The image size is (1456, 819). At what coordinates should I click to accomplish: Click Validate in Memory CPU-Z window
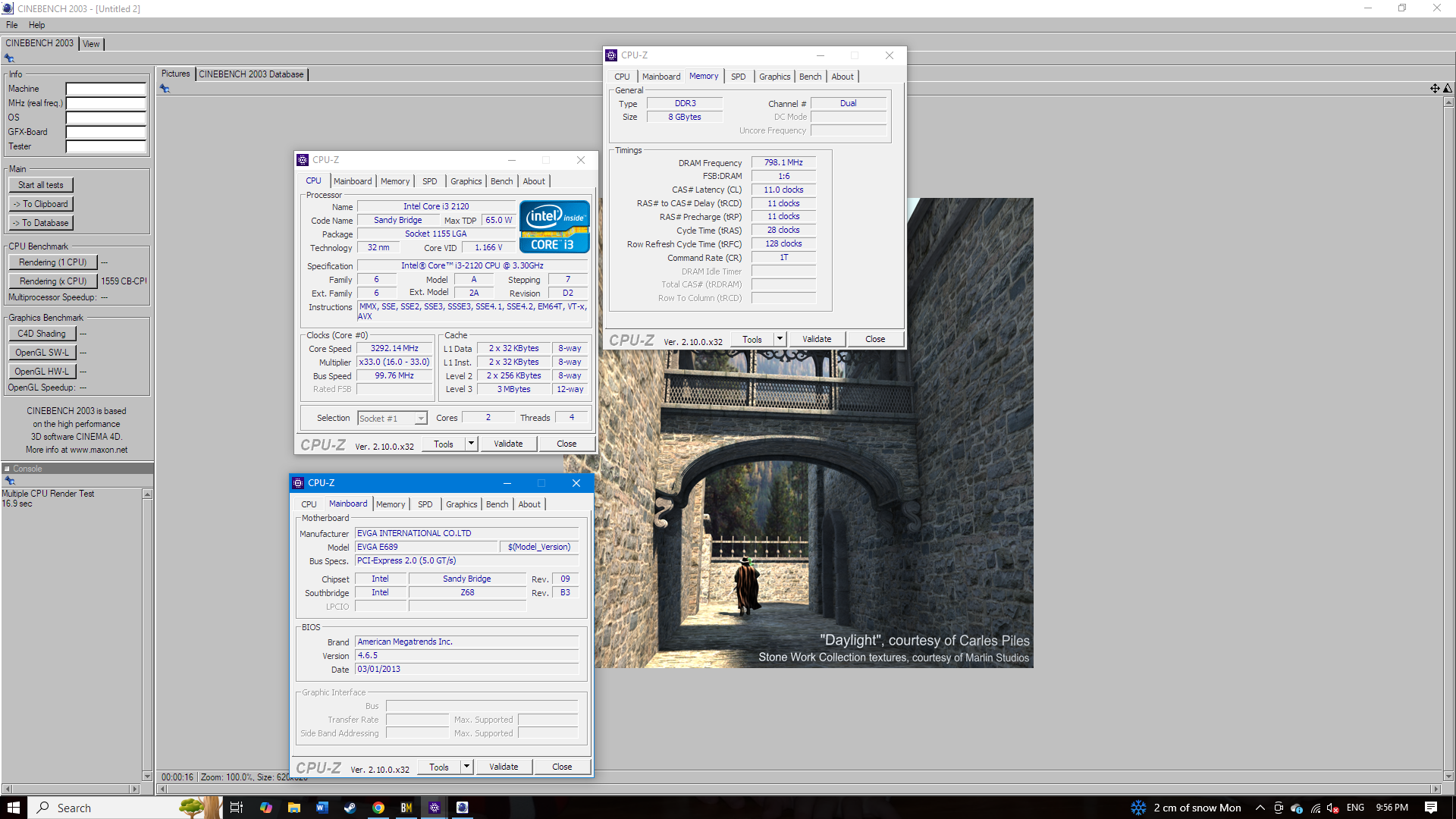[x=817, y=339]
